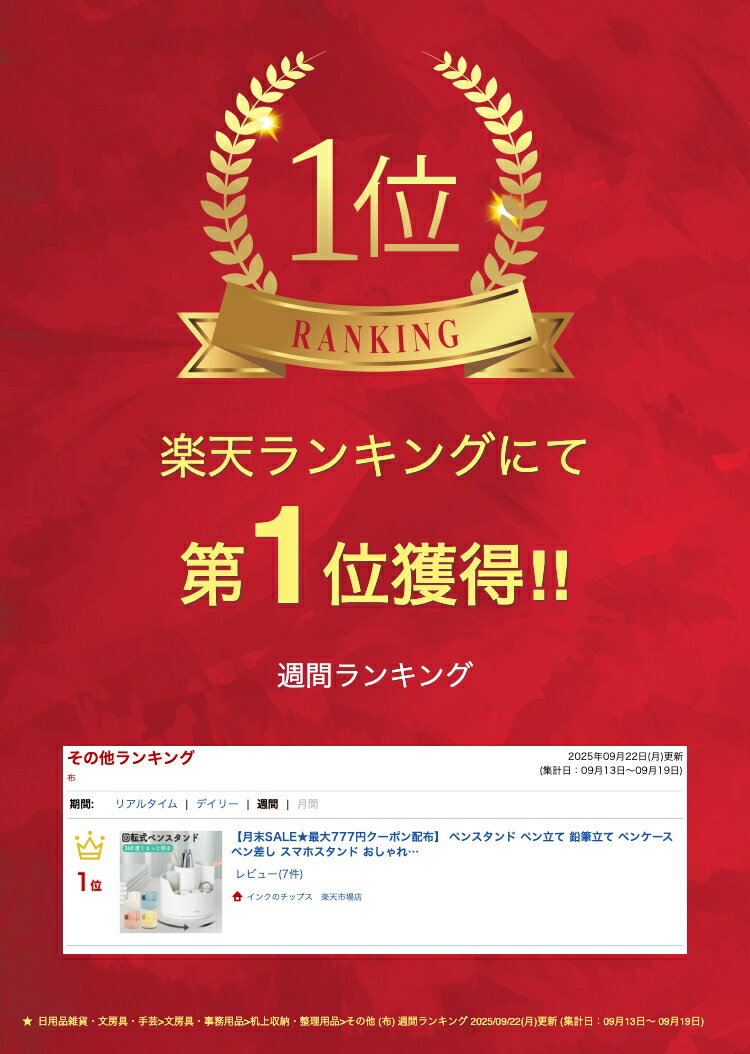This screenshot has height=1054, width=750.
Task: Select the 週間 period tab
Action: coord(267,804)
